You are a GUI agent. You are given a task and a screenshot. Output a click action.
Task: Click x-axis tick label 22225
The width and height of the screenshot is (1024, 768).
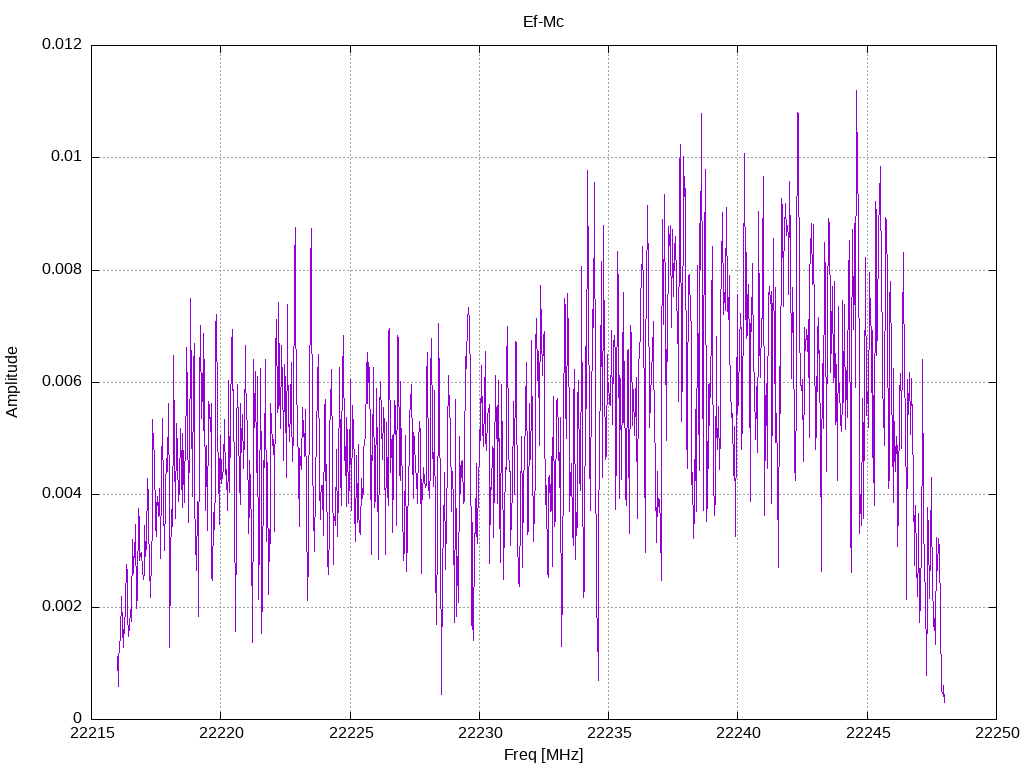pos(351,733)
